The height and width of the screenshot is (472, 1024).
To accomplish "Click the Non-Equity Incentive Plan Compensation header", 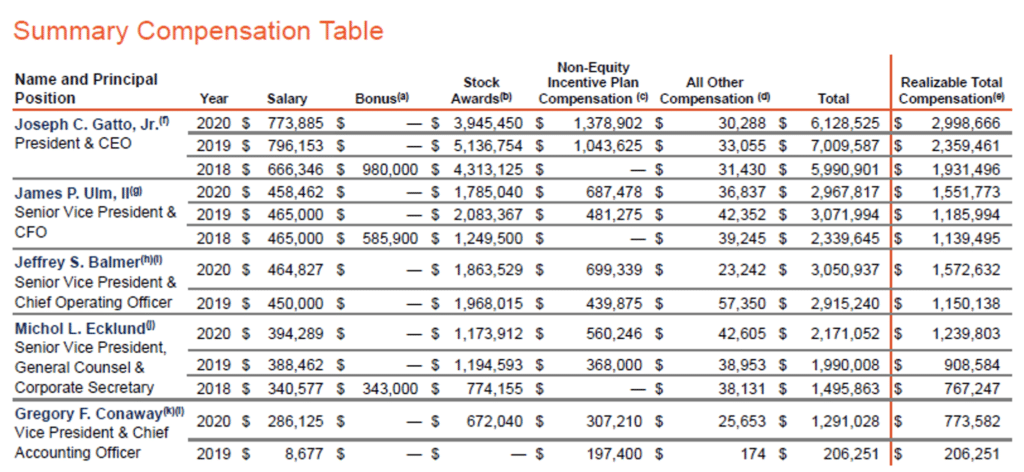I will pyautogui.click(x=593, y=84).
